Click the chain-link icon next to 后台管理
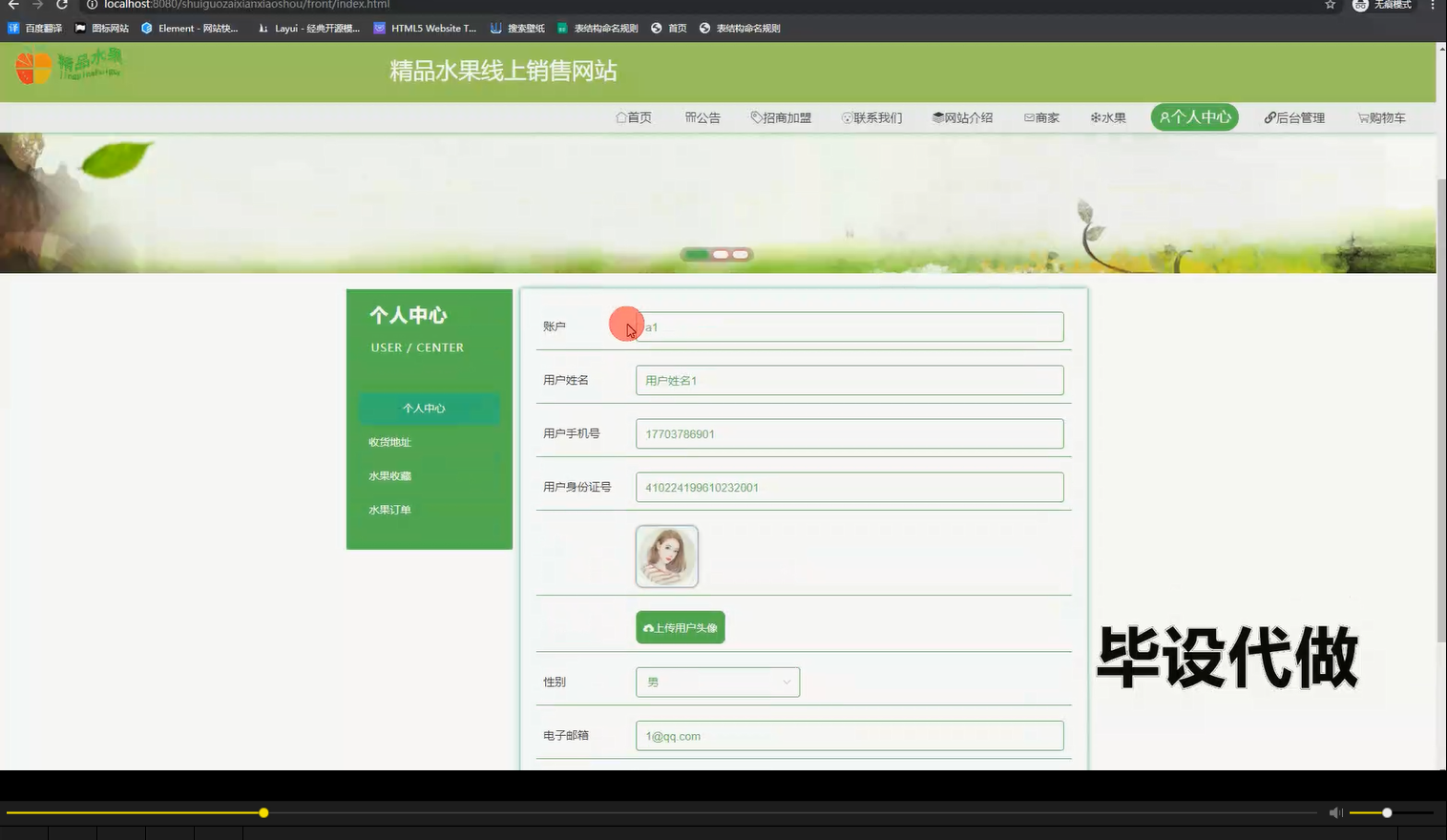The height and width of the screenshot is (840, 1447). [x=1269, y=117]
